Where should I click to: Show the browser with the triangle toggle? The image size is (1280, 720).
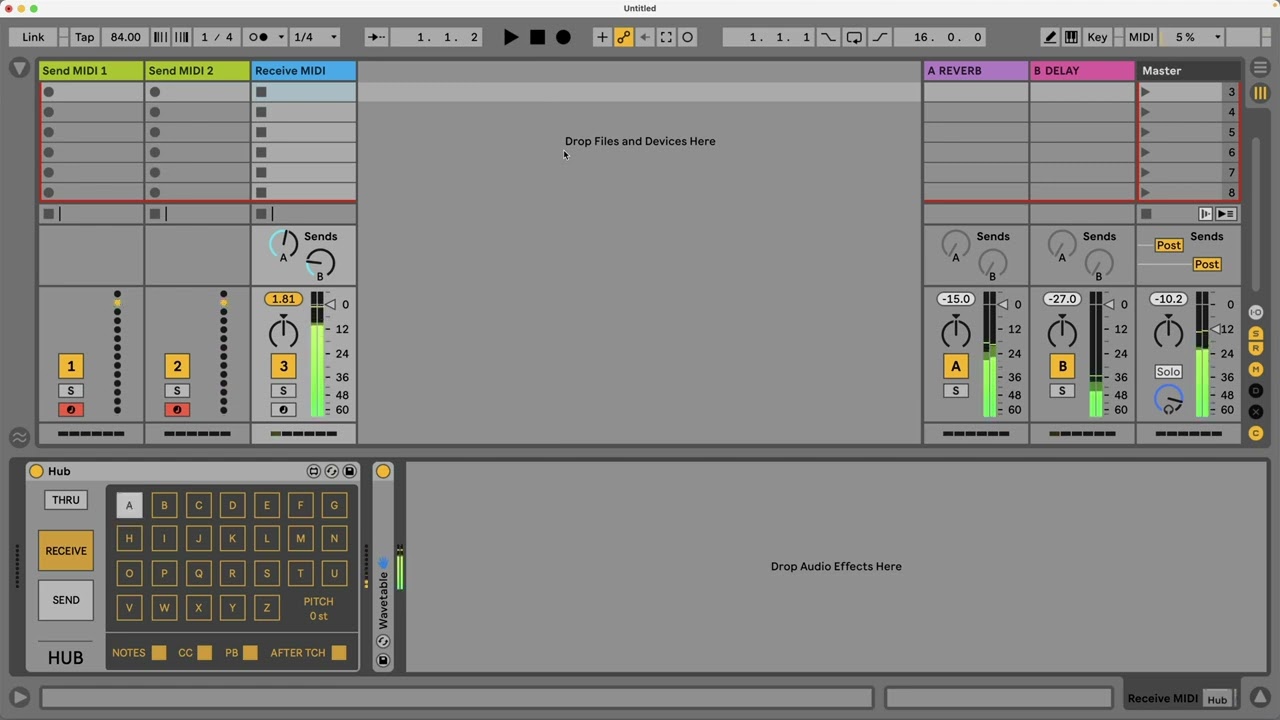coord(19,68)
